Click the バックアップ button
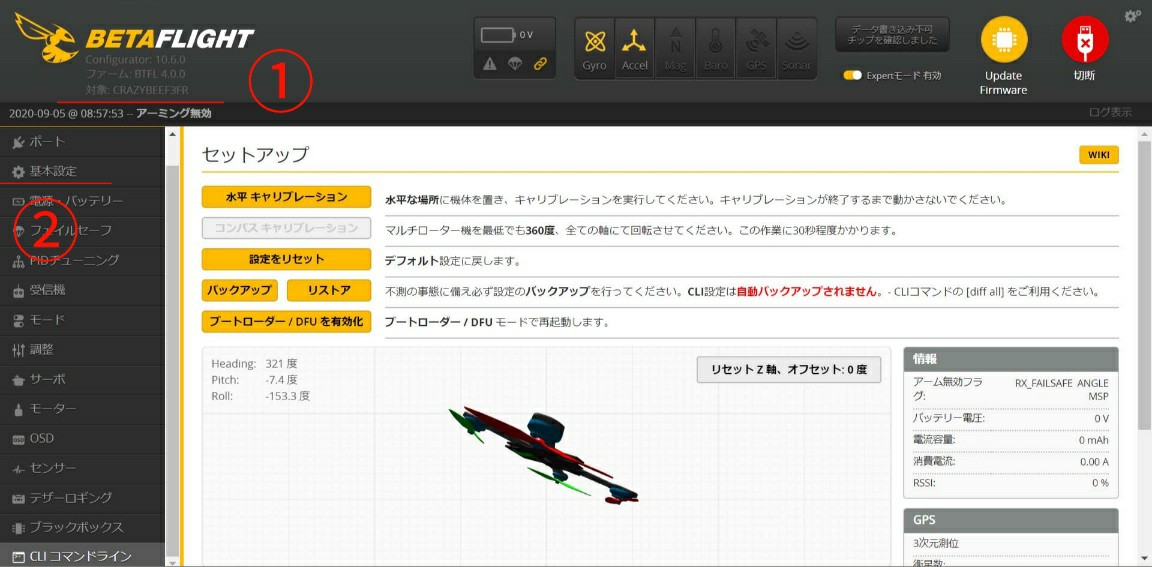This screenshot has width=1152, height=567. (x=240, y=290)
